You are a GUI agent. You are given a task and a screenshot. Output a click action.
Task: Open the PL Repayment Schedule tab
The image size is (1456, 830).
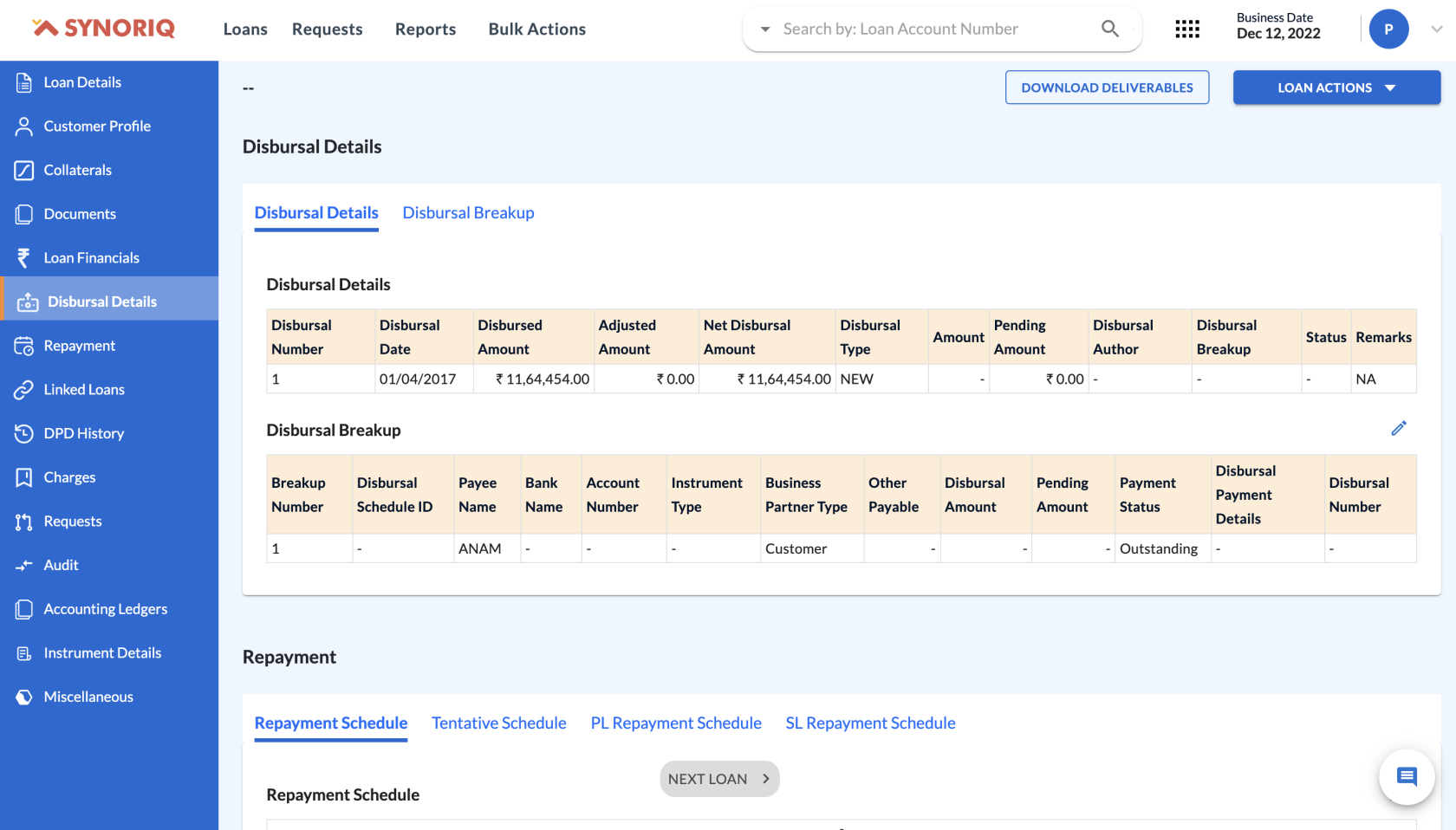pyautogui.click(x=676, y=723)
